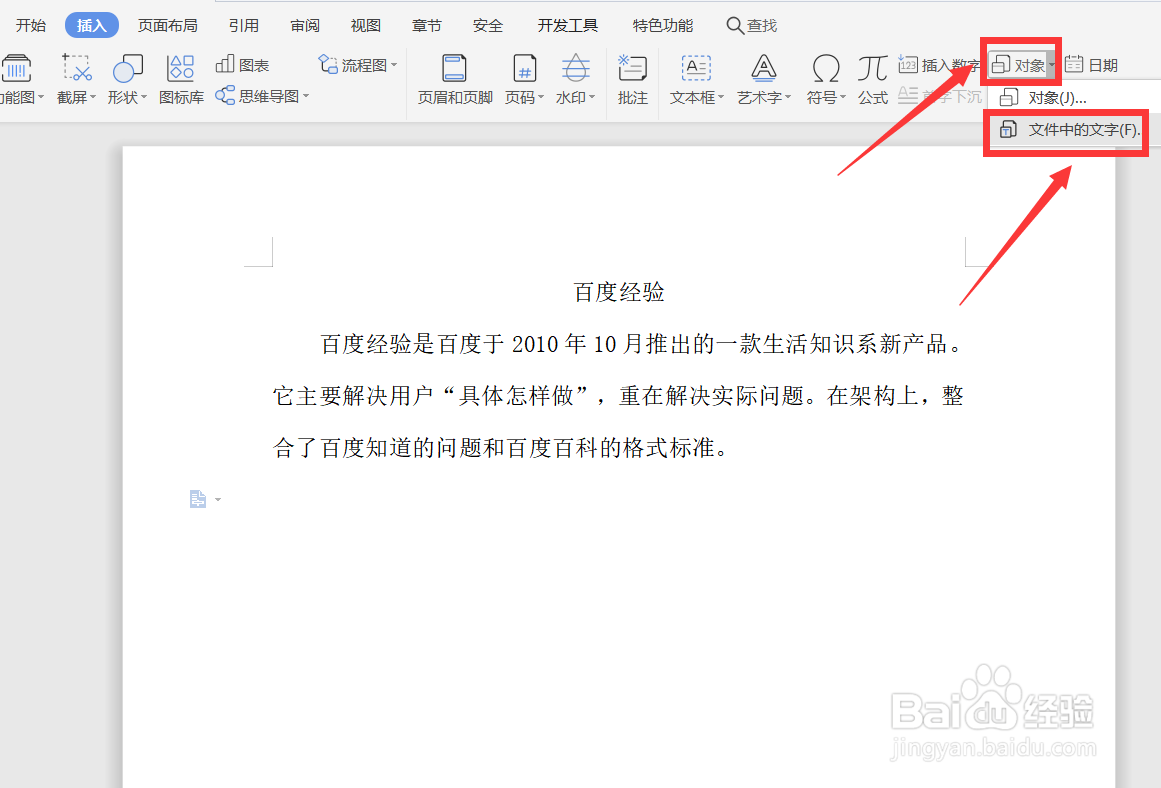Select the 图标库 icon library
Viewport: 1161px width, 788px height.
(181, 79)
